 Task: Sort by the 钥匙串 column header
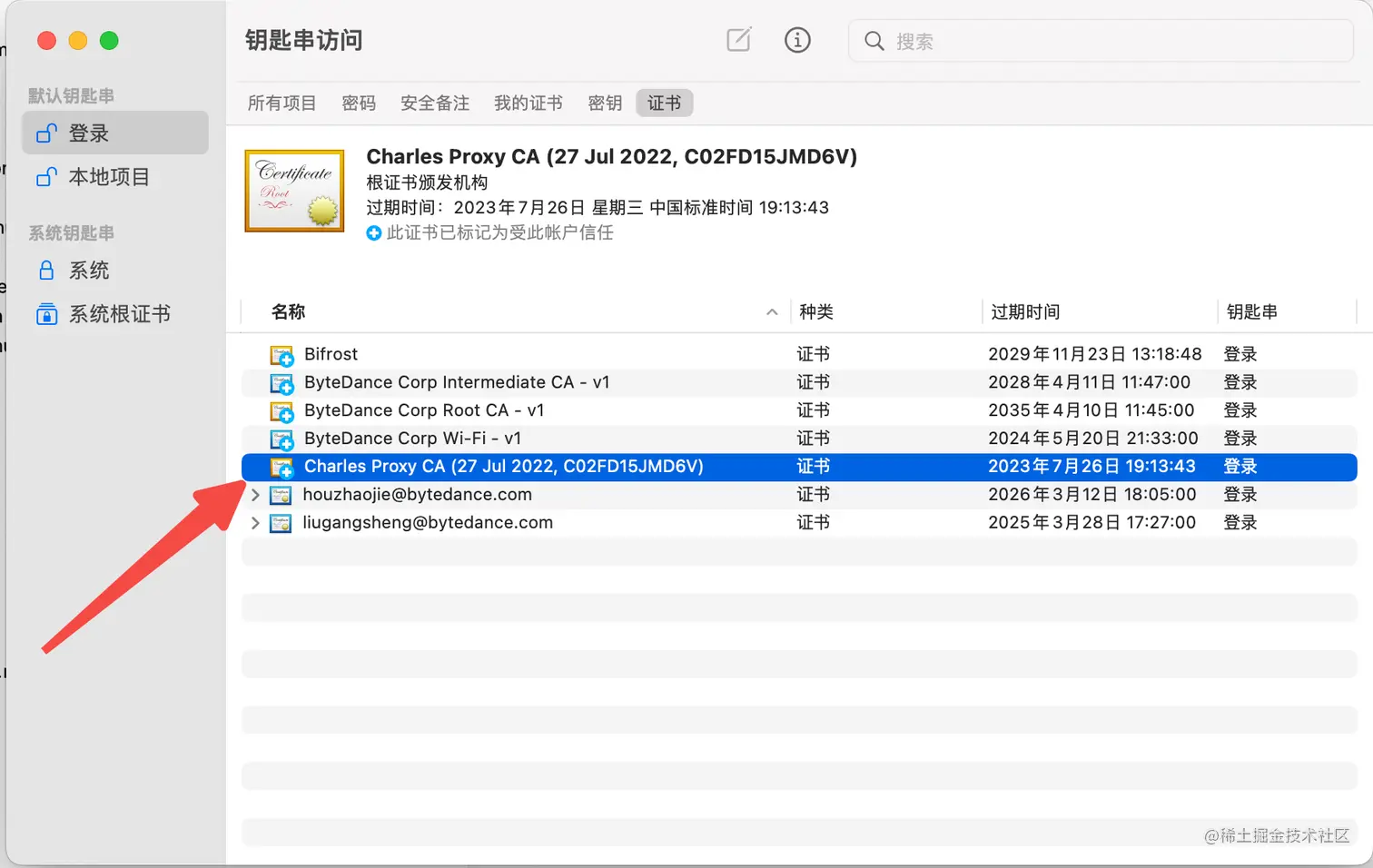[x=1251, y=311]
